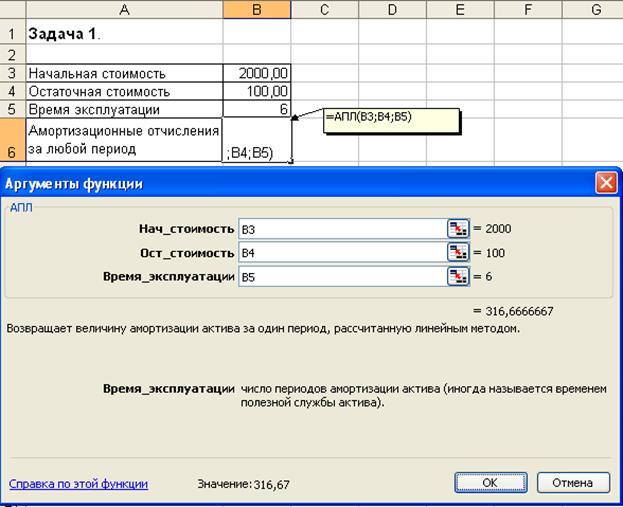Select cell B3 with value 2000,00
623x507 pixels.
click(x=257, y=73)
